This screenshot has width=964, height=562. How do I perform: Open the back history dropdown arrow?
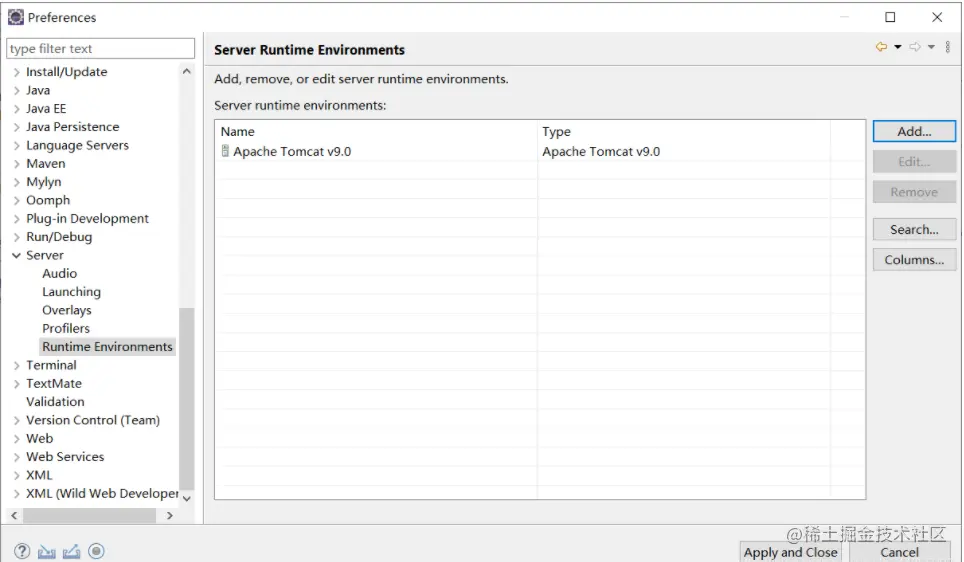897,48
